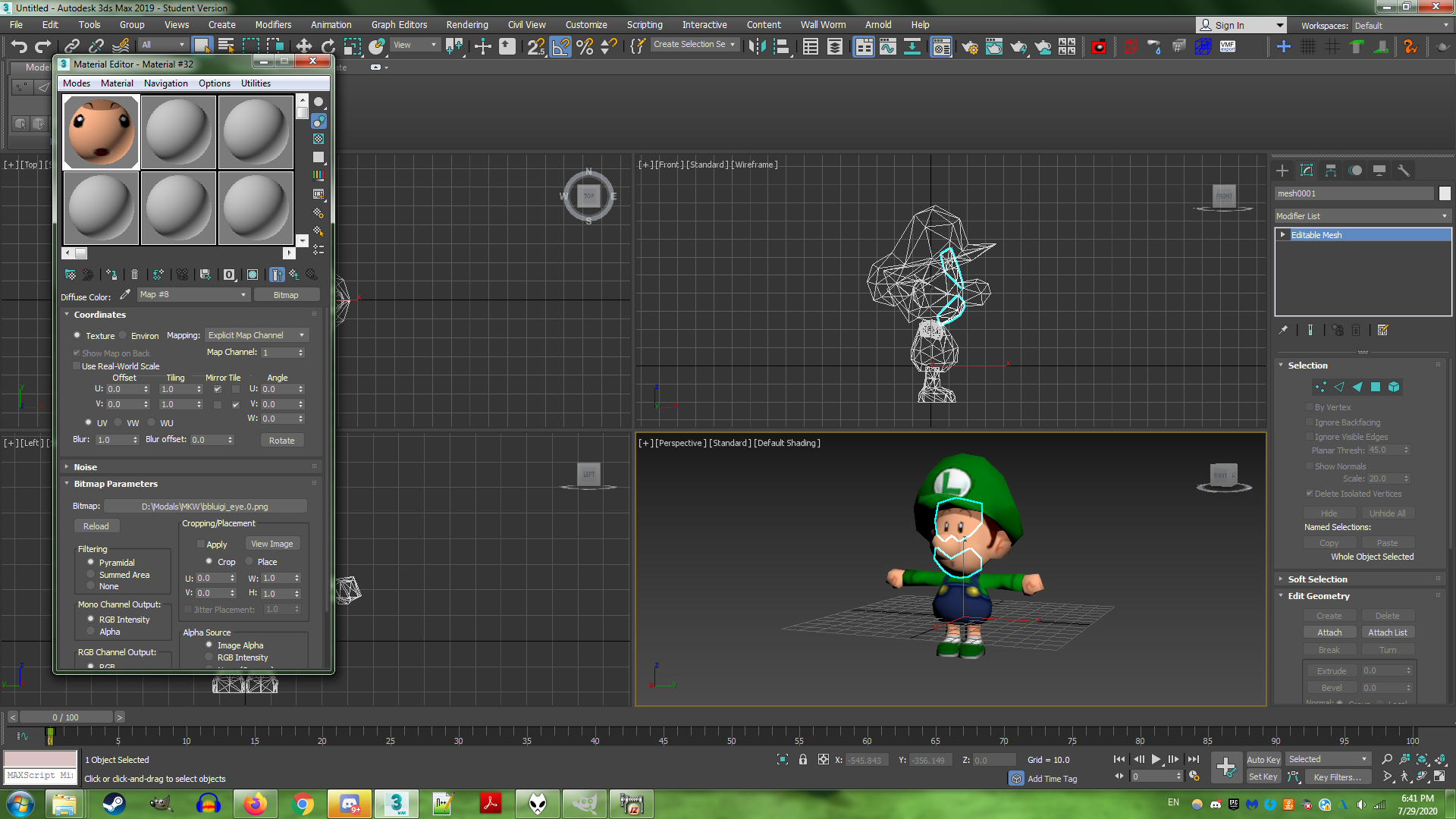The width and height of the screenshot is (1456, 819).
Task: Activate the Select and Move tool
Action: 304,46
